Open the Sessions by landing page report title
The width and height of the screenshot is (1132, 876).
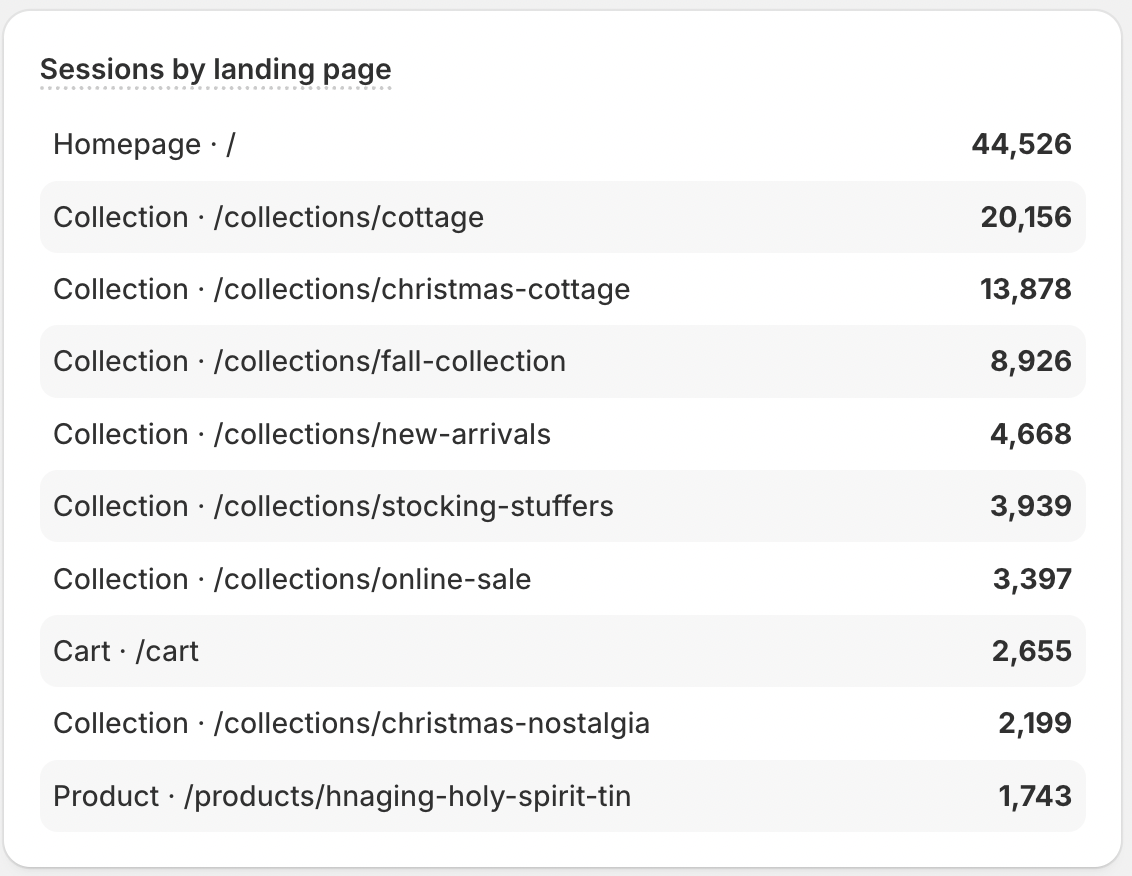215,70
